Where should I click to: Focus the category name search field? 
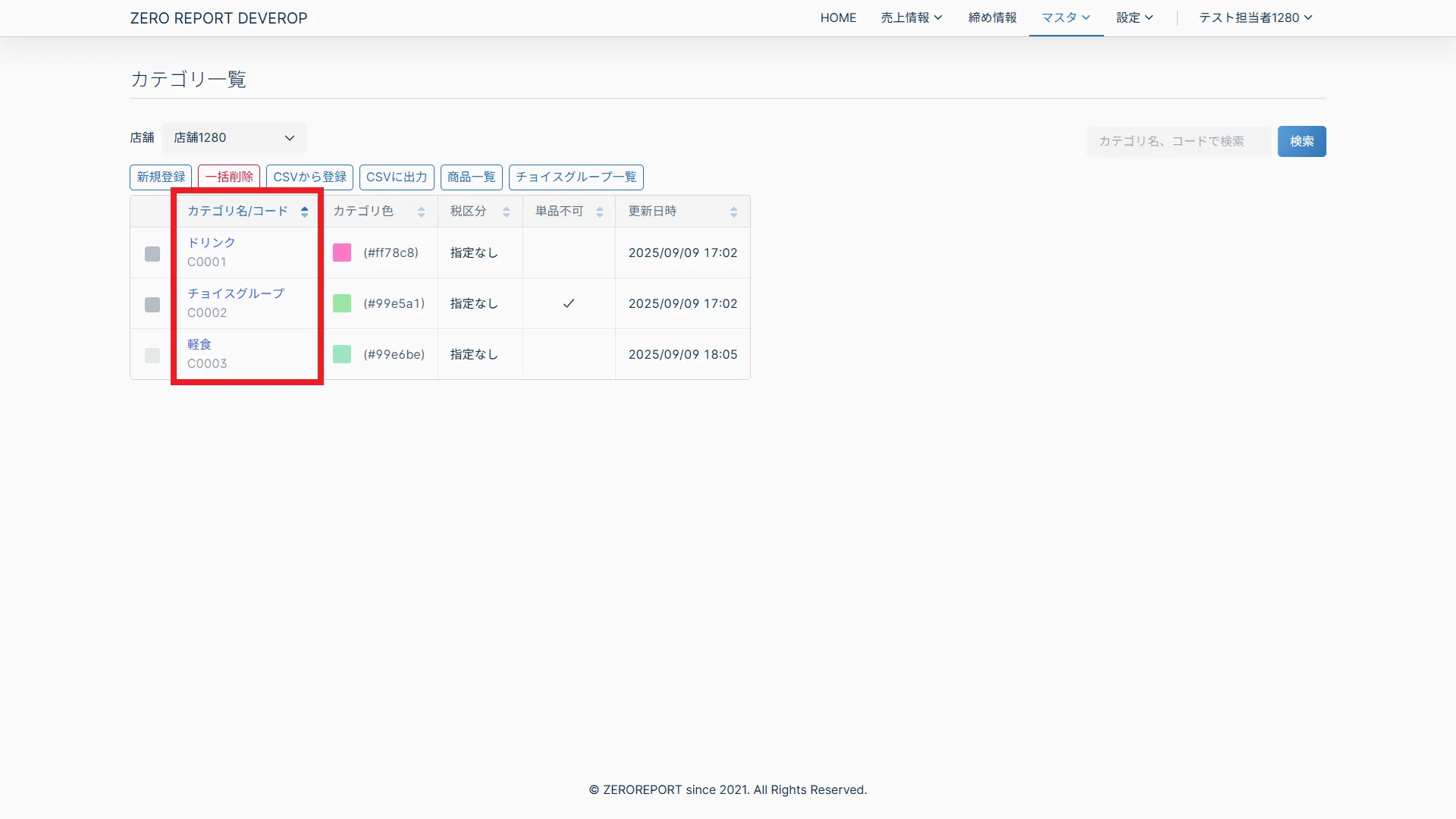(1178, 141)
